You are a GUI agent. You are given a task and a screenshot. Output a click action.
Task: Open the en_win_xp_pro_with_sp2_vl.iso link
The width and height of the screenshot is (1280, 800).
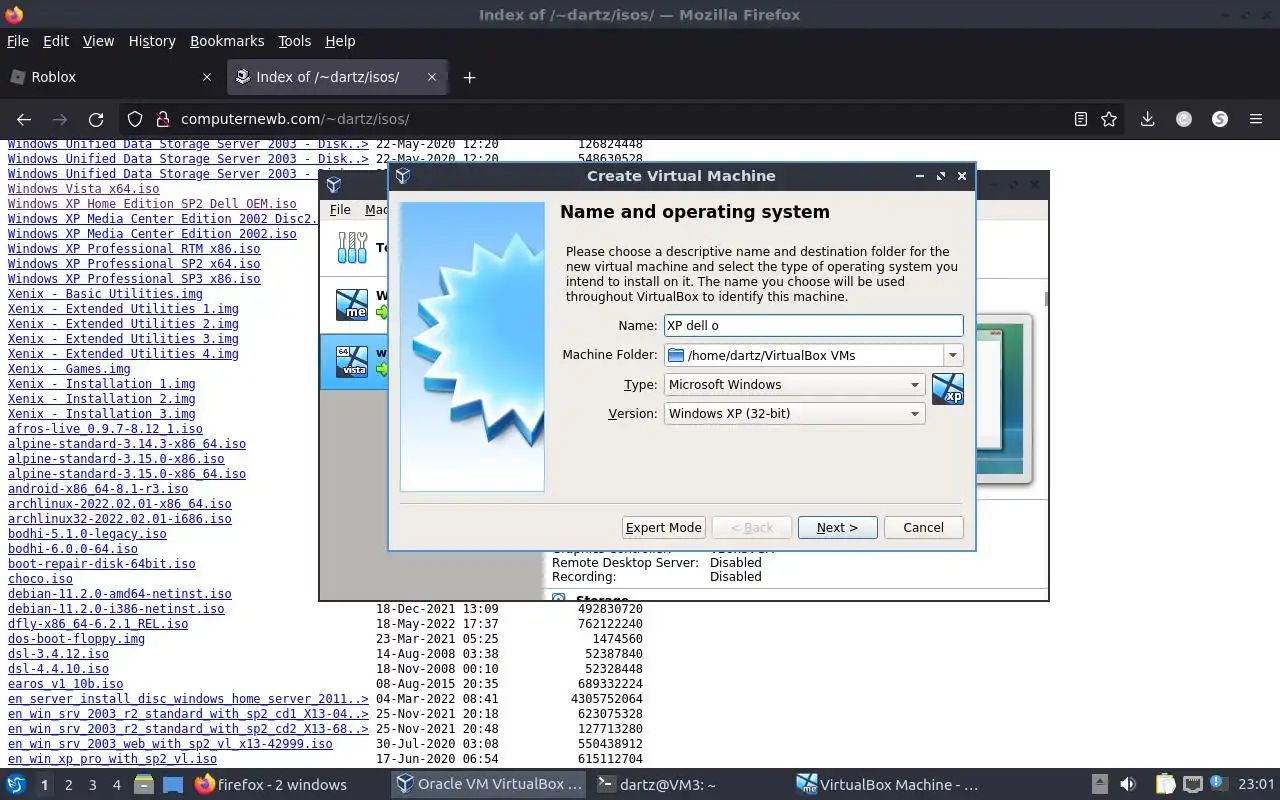click(x=112, y=759)
